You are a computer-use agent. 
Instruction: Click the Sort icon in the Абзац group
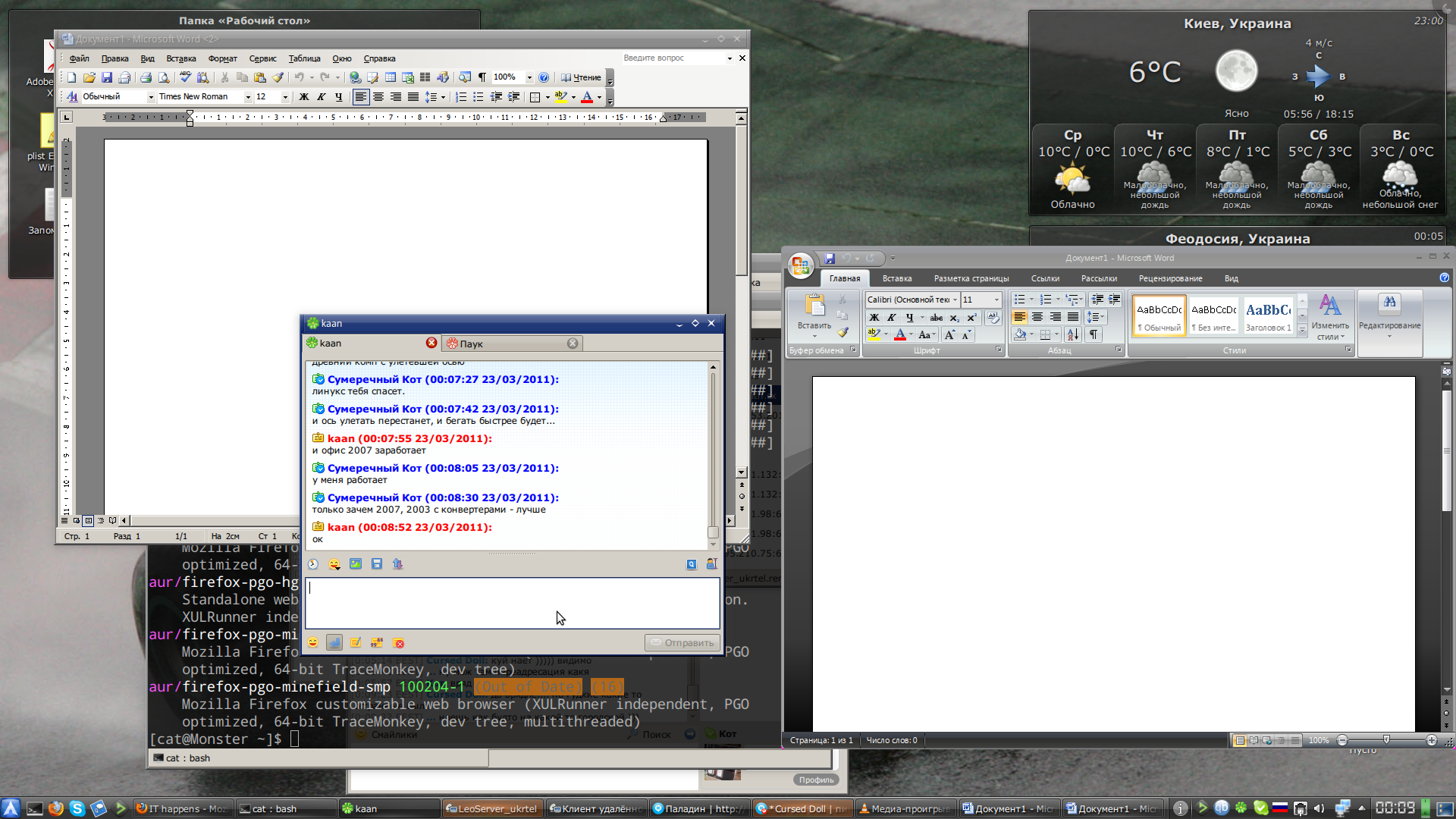click(1072, 334)
